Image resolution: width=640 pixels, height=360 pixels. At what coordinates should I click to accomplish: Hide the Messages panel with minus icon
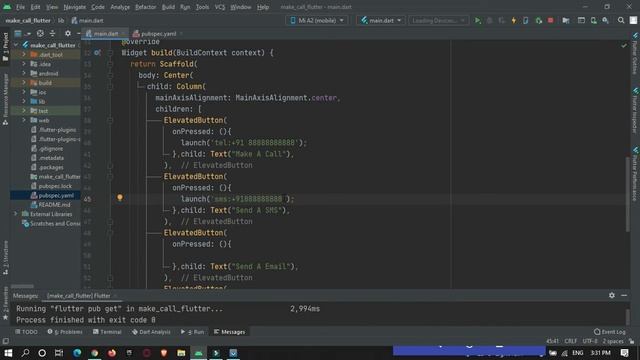624,295
